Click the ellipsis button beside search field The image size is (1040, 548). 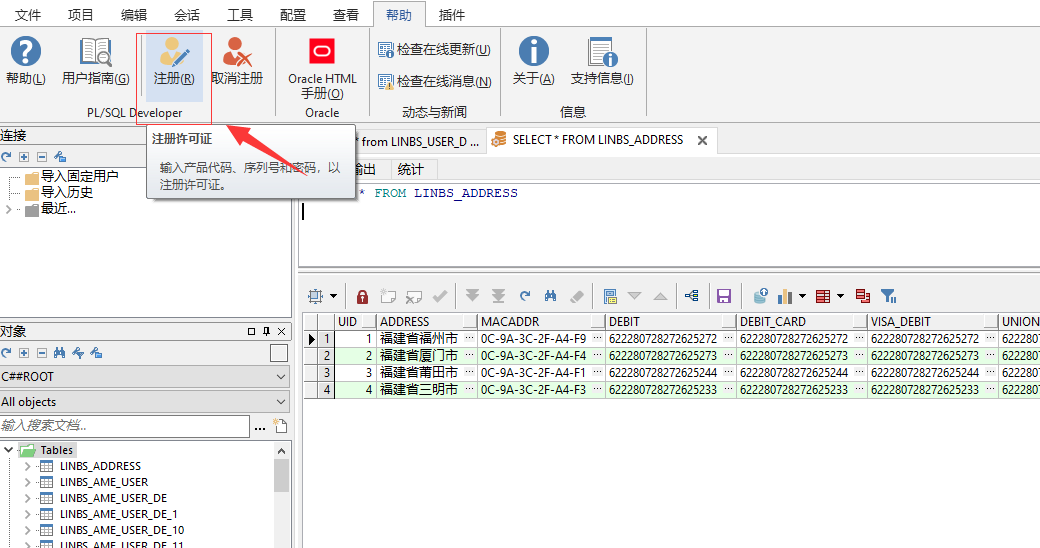pyautogui.click(x=260, y=427)
